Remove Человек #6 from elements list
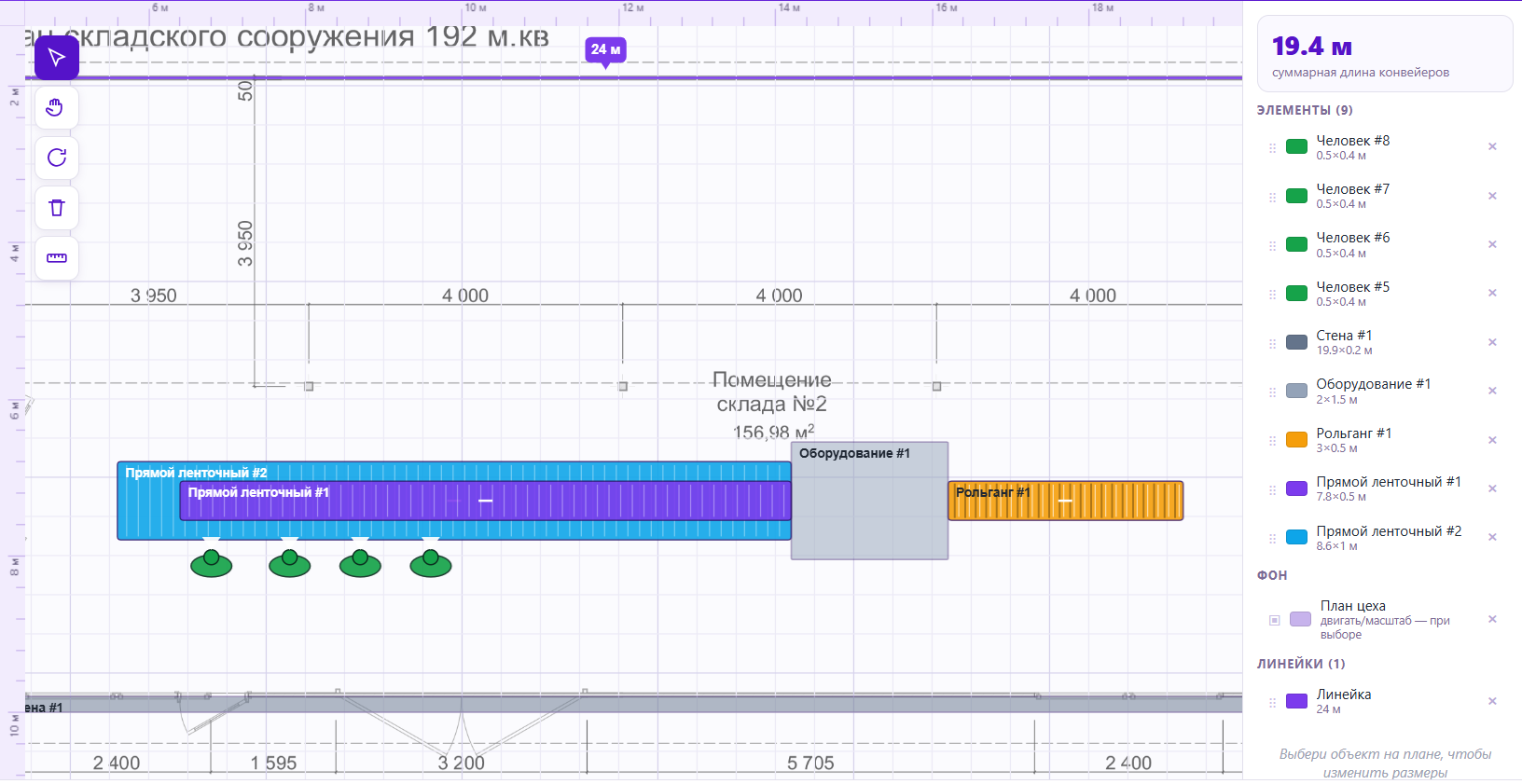1522x784 pixels. (1492, 244)
